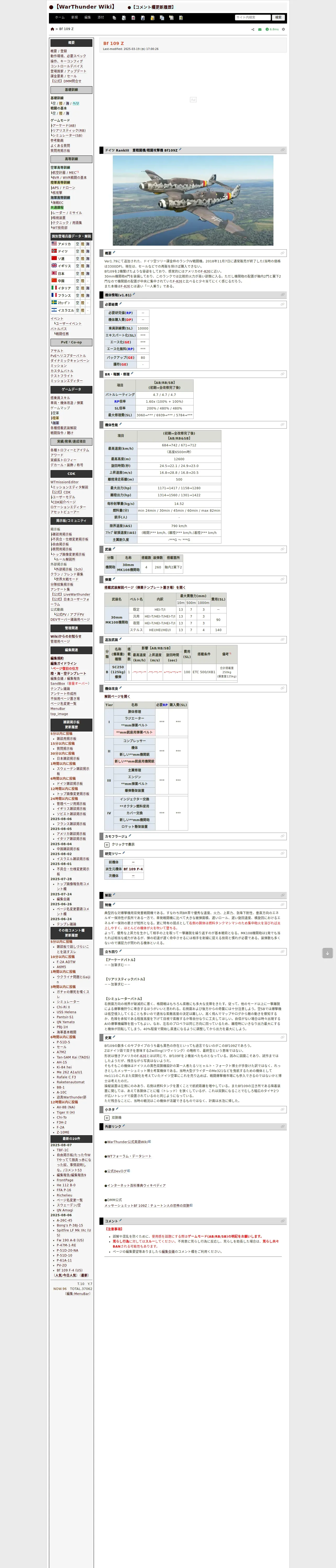Open the WarThunder公式英語Wiki external link
The image size is (336, 1568).
[128, 1142]
